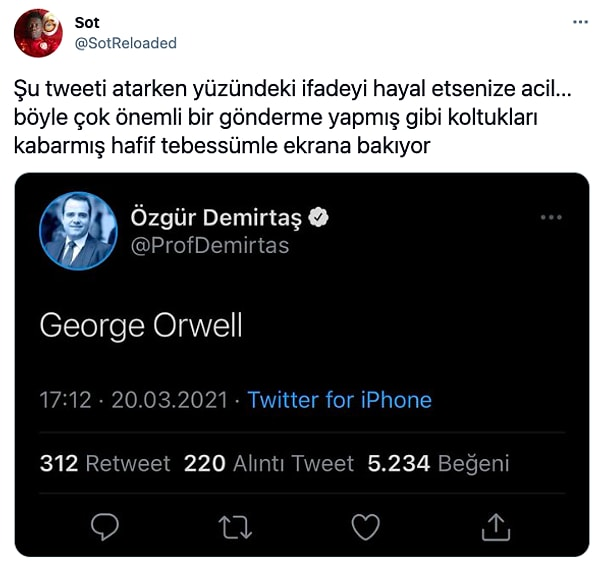600x564 pixels.
Task: Click the 17:12 · 20.03.2021 timestamp
Action: pyautogui.click(x=135, y=400)
